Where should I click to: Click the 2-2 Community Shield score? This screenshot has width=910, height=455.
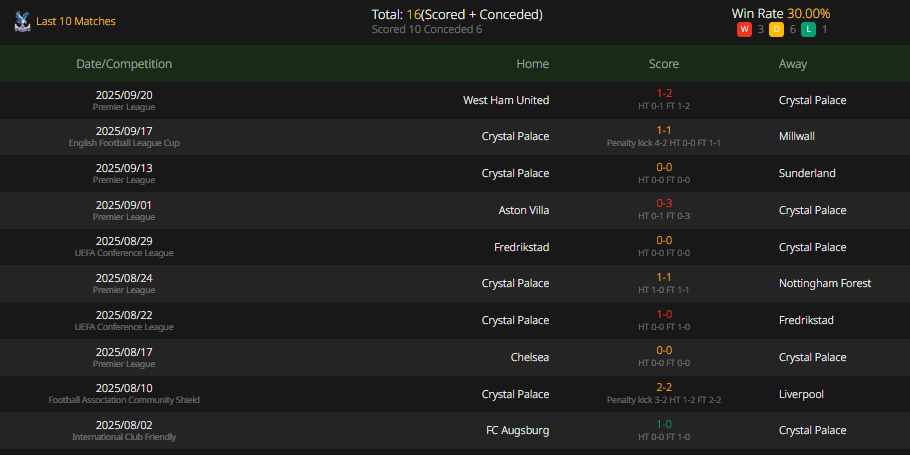[664, 387]
